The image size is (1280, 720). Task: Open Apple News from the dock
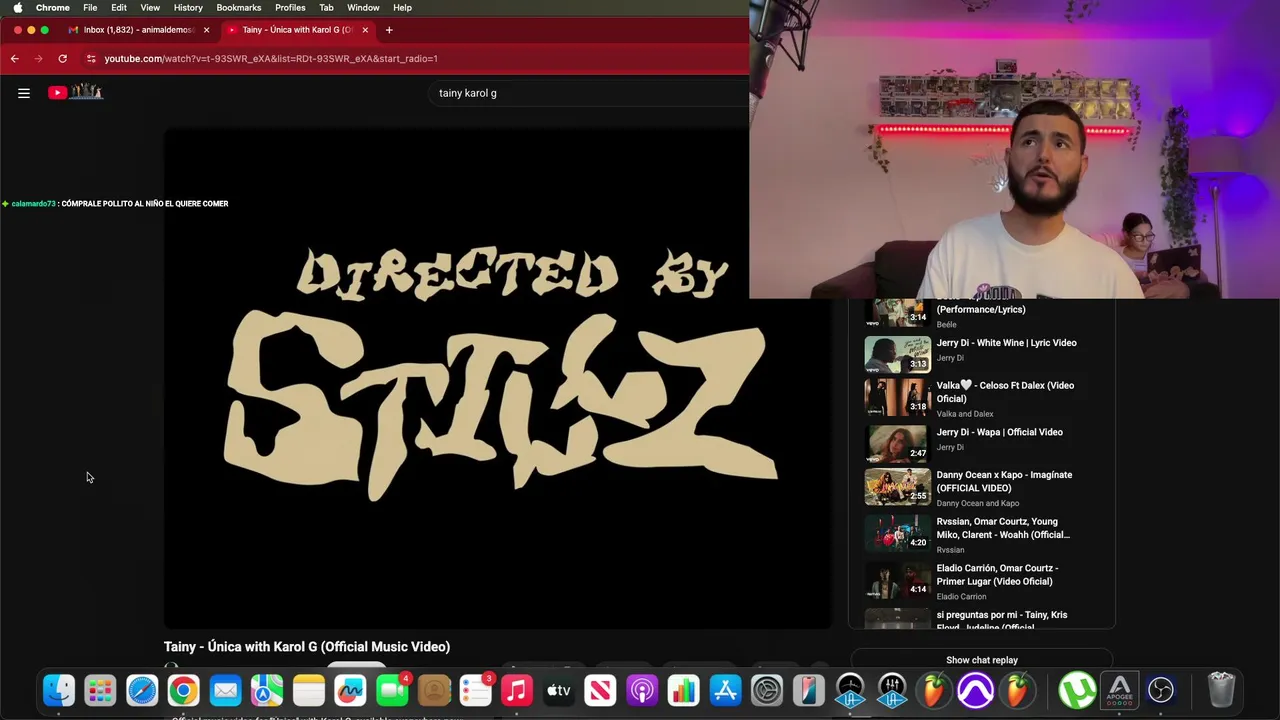tap(600, 690)
